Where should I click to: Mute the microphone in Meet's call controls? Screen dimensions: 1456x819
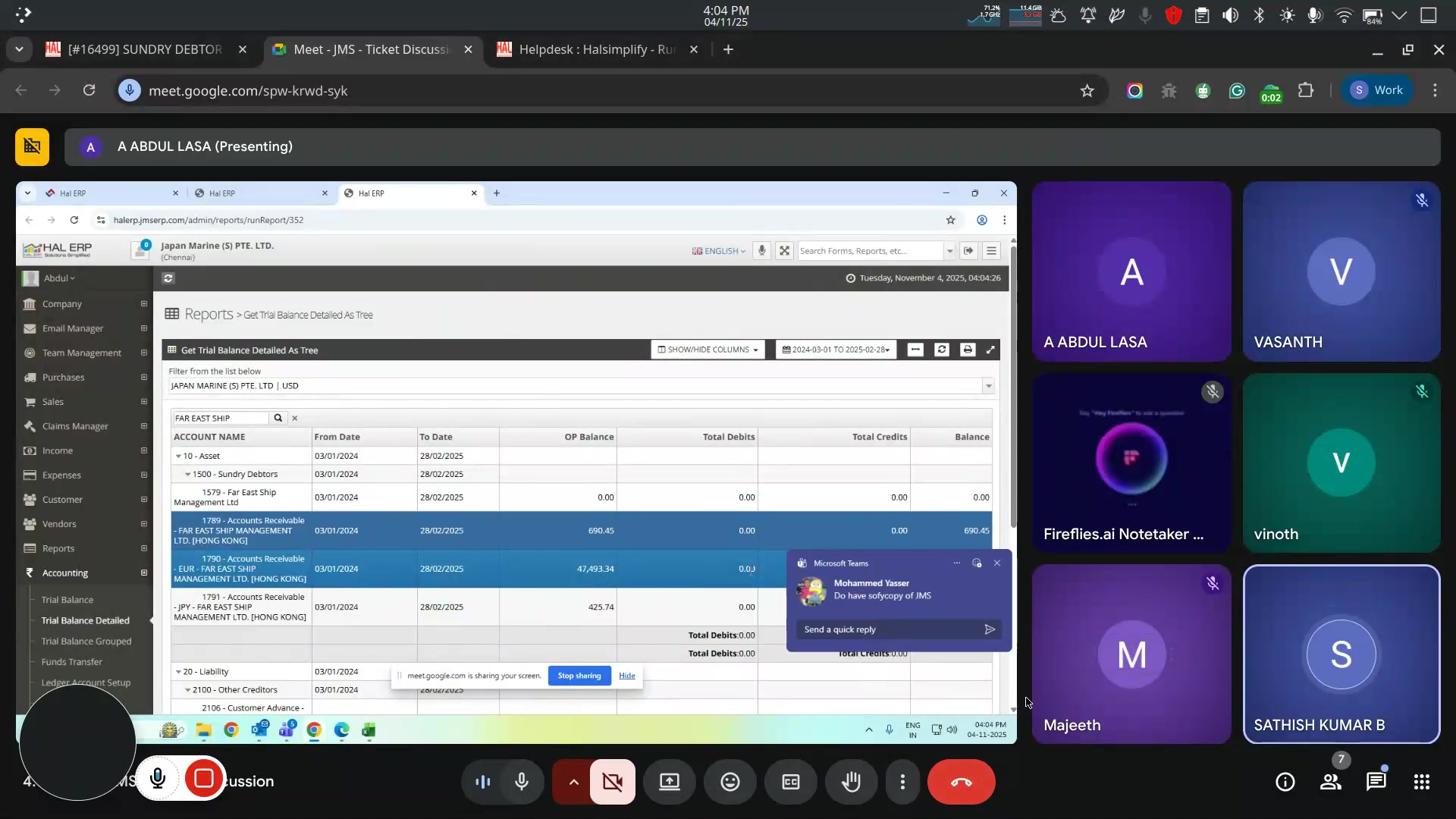pyautogui.click(x=522, y=782)
